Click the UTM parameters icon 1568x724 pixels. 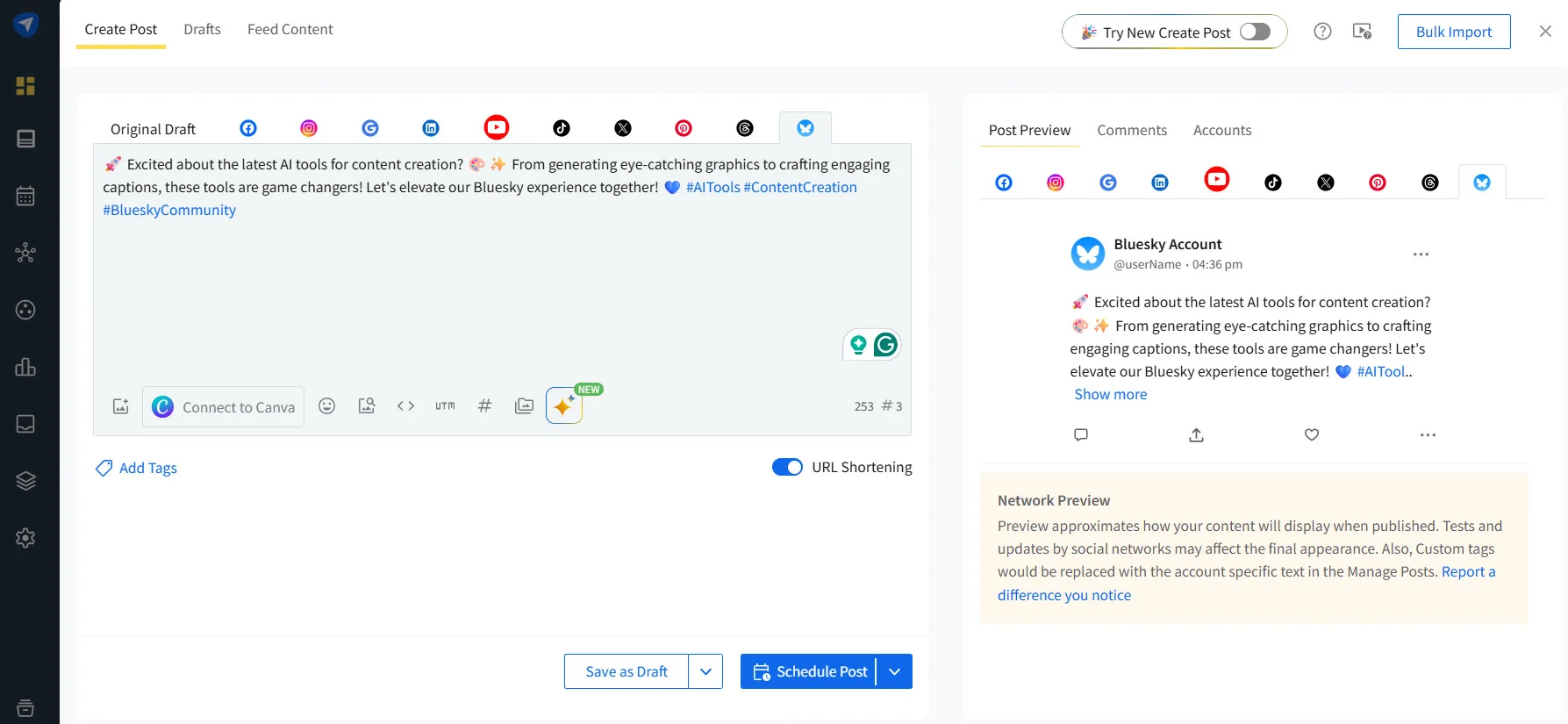click(x=445, y=405)
